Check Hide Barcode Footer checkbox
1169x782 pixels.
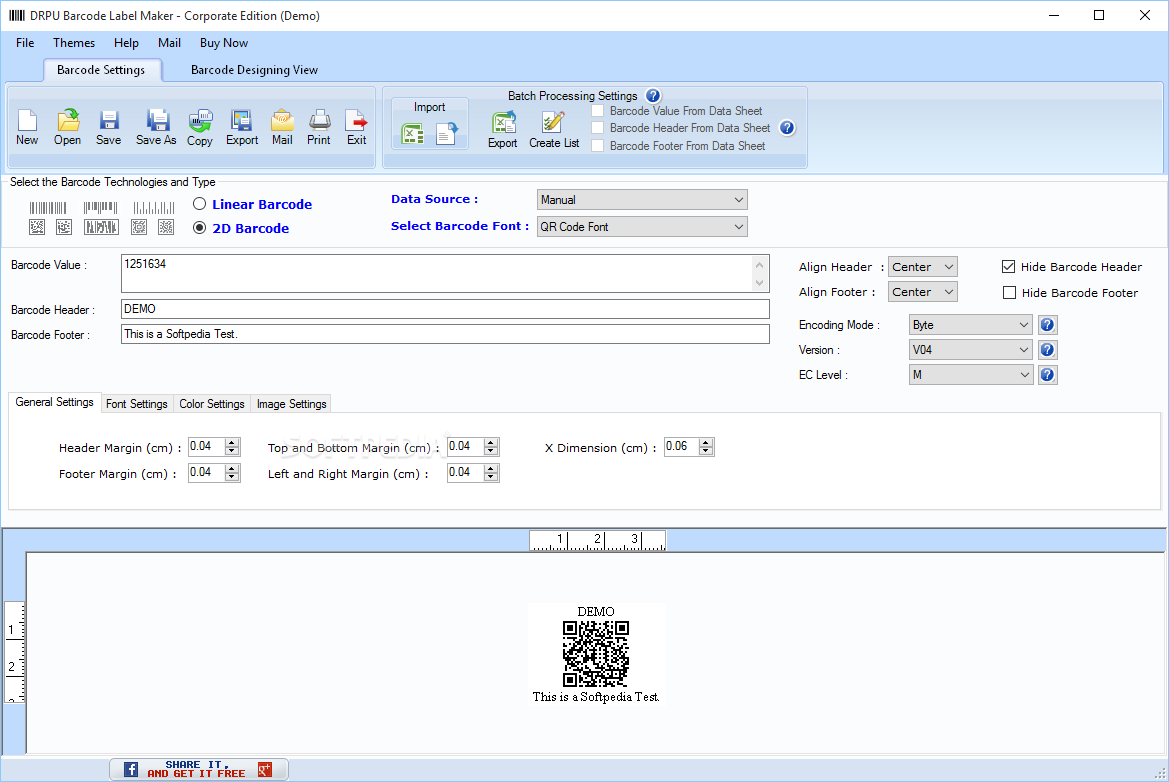(1009, 293)
